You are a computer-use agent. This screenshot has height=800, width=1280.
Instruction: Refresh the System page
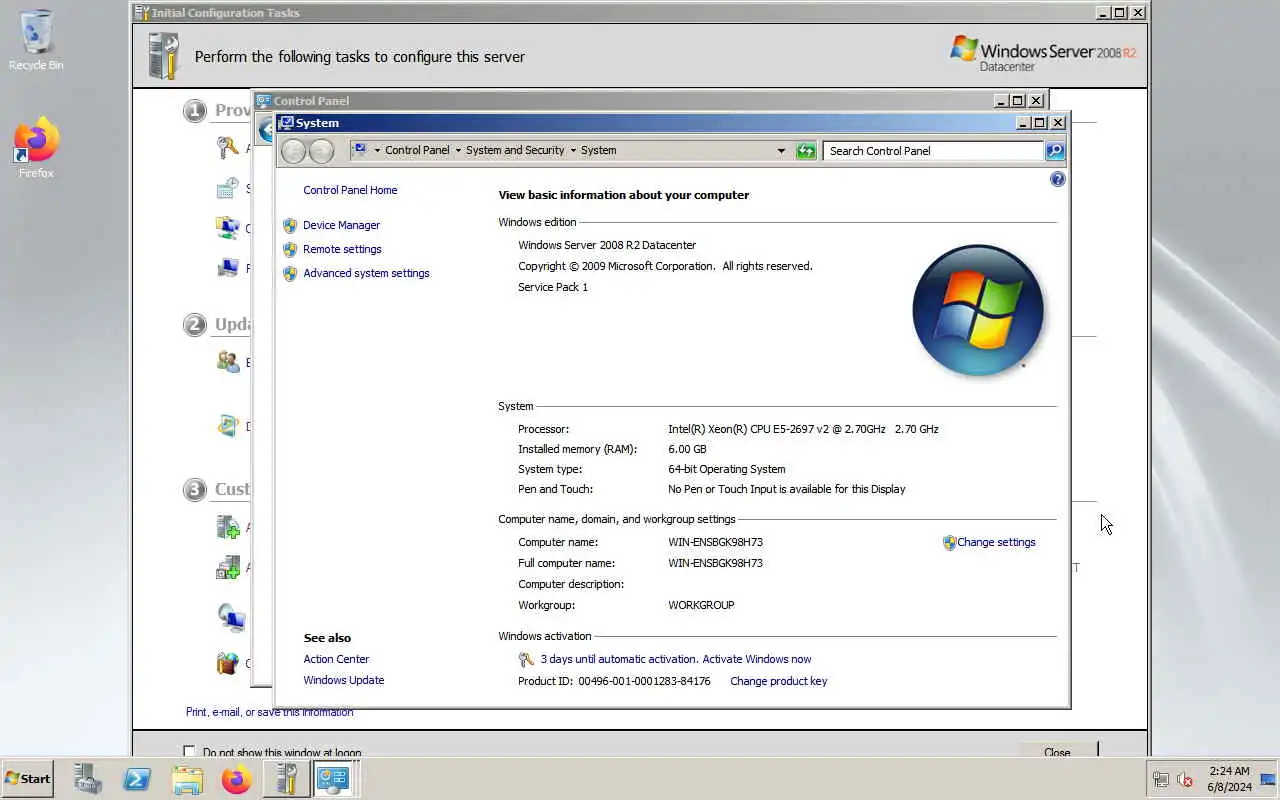coord(806,151)
